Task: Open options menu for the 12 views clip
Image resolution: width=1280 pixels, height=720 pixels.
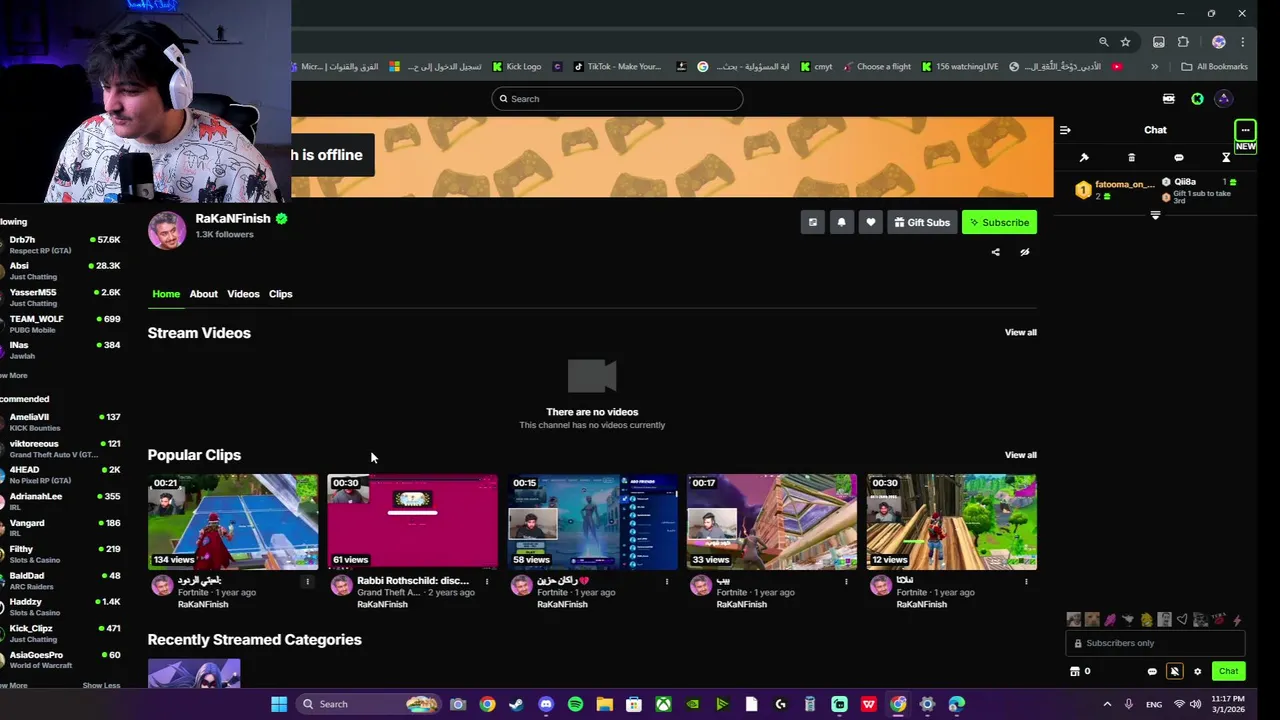Action: tap(1026, 581)
